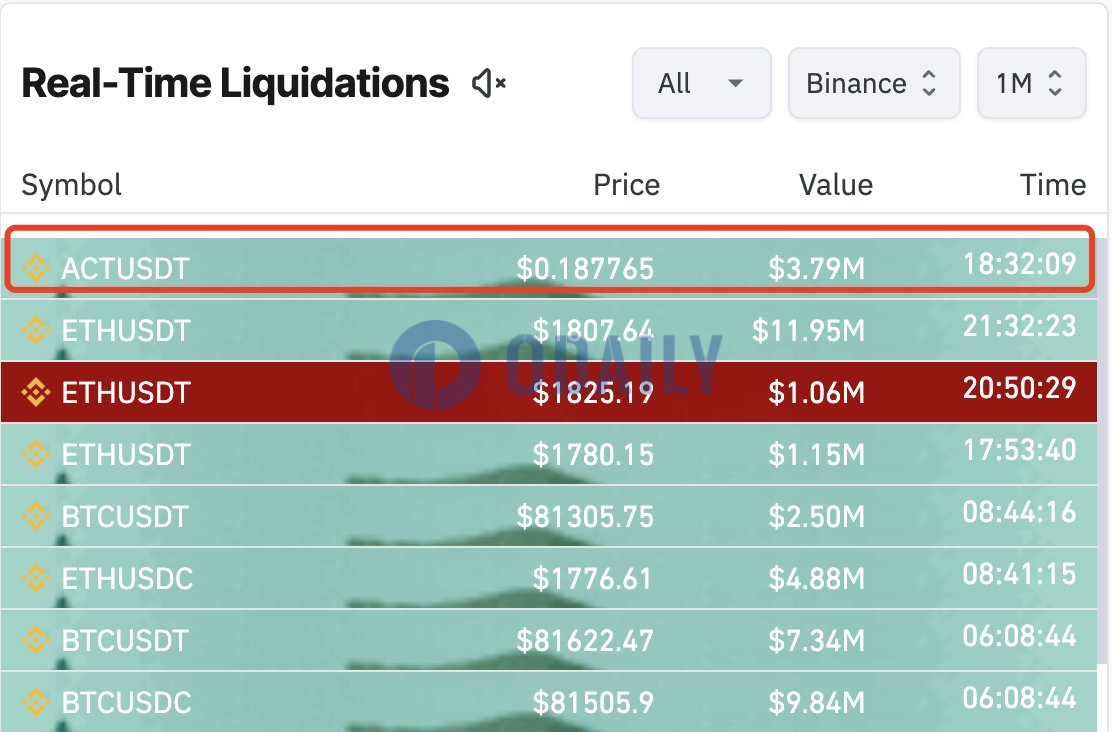This screenshot has width=1112, height=732.
Task: Click the 08:41:15 time cell
Action: 1019,574
